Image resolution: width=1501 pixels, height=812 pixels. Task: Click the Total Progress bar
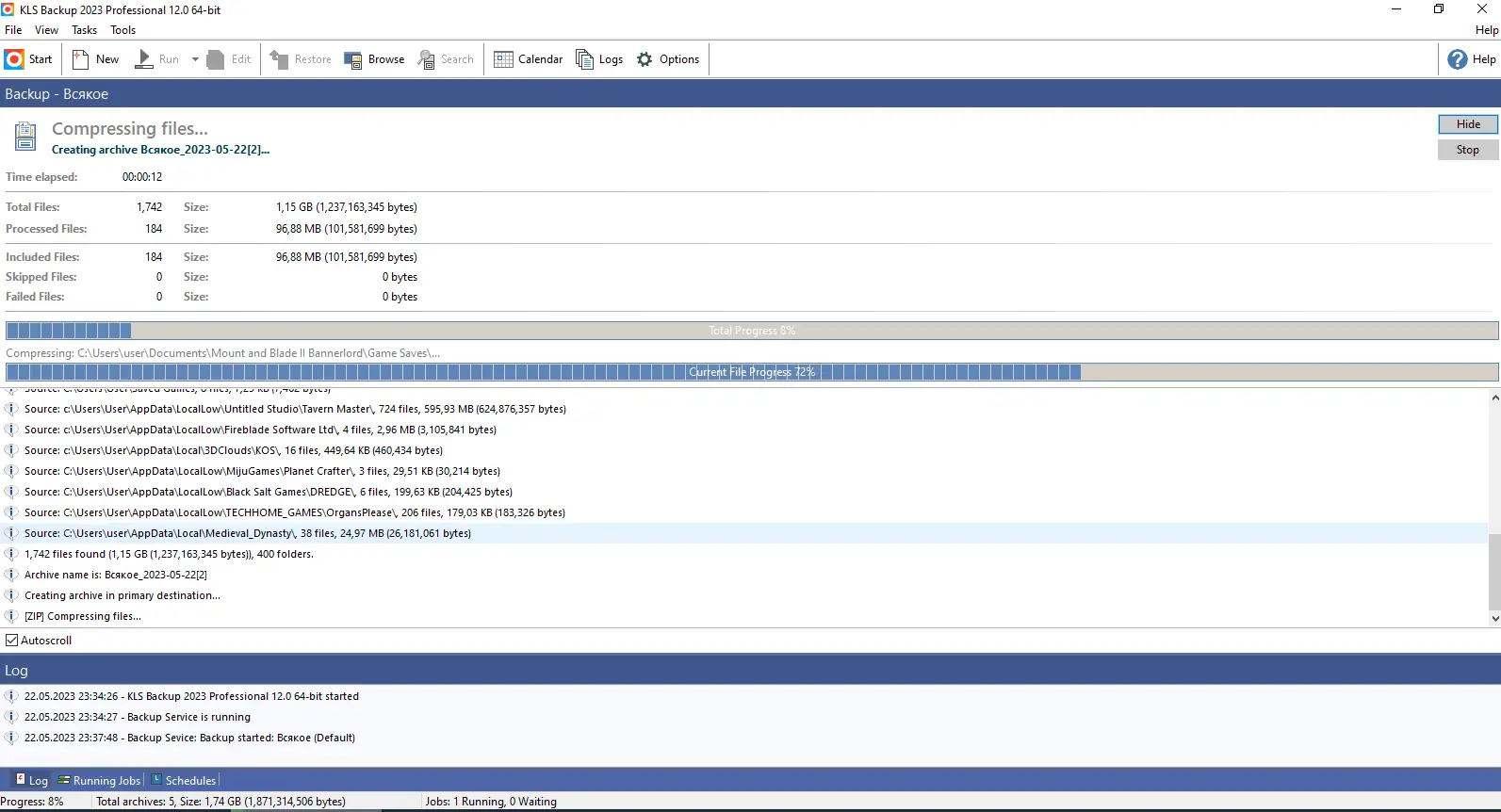[752, 331]
